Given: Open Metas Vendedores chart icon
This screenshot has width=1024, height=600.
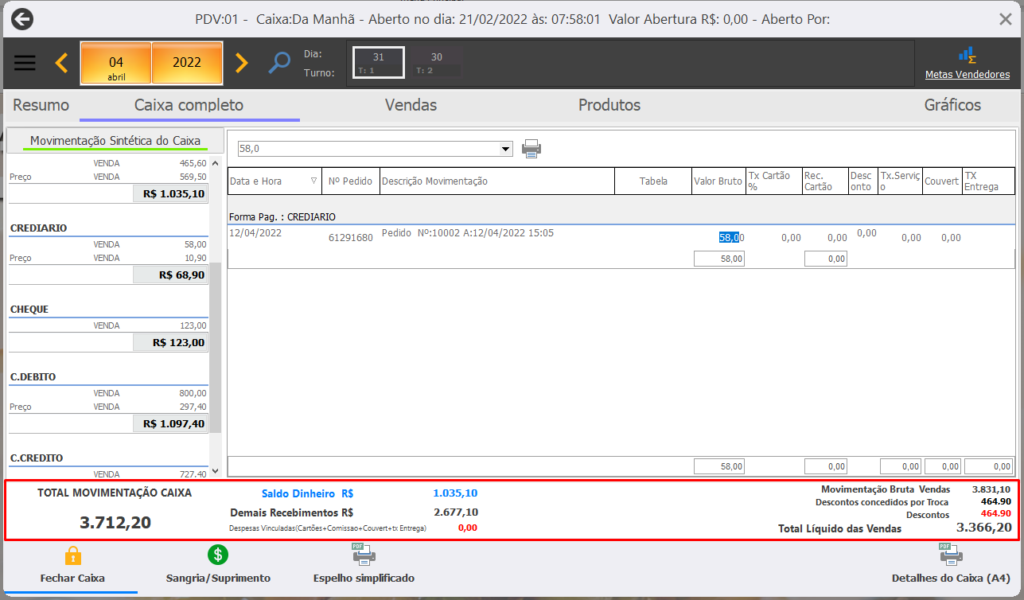Looking at the screenshot, I should pyautogui.click(x=967, y=55).
